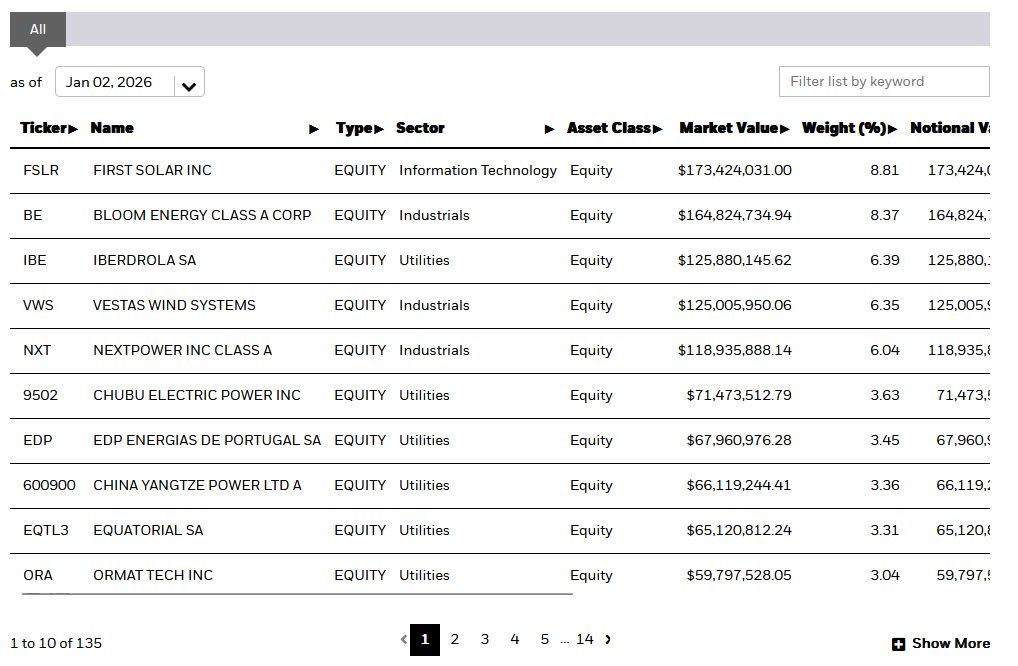This screenshot has height=666, width=1018.
Task: Click the Notional Value column header
Action: tap(949, 128)
